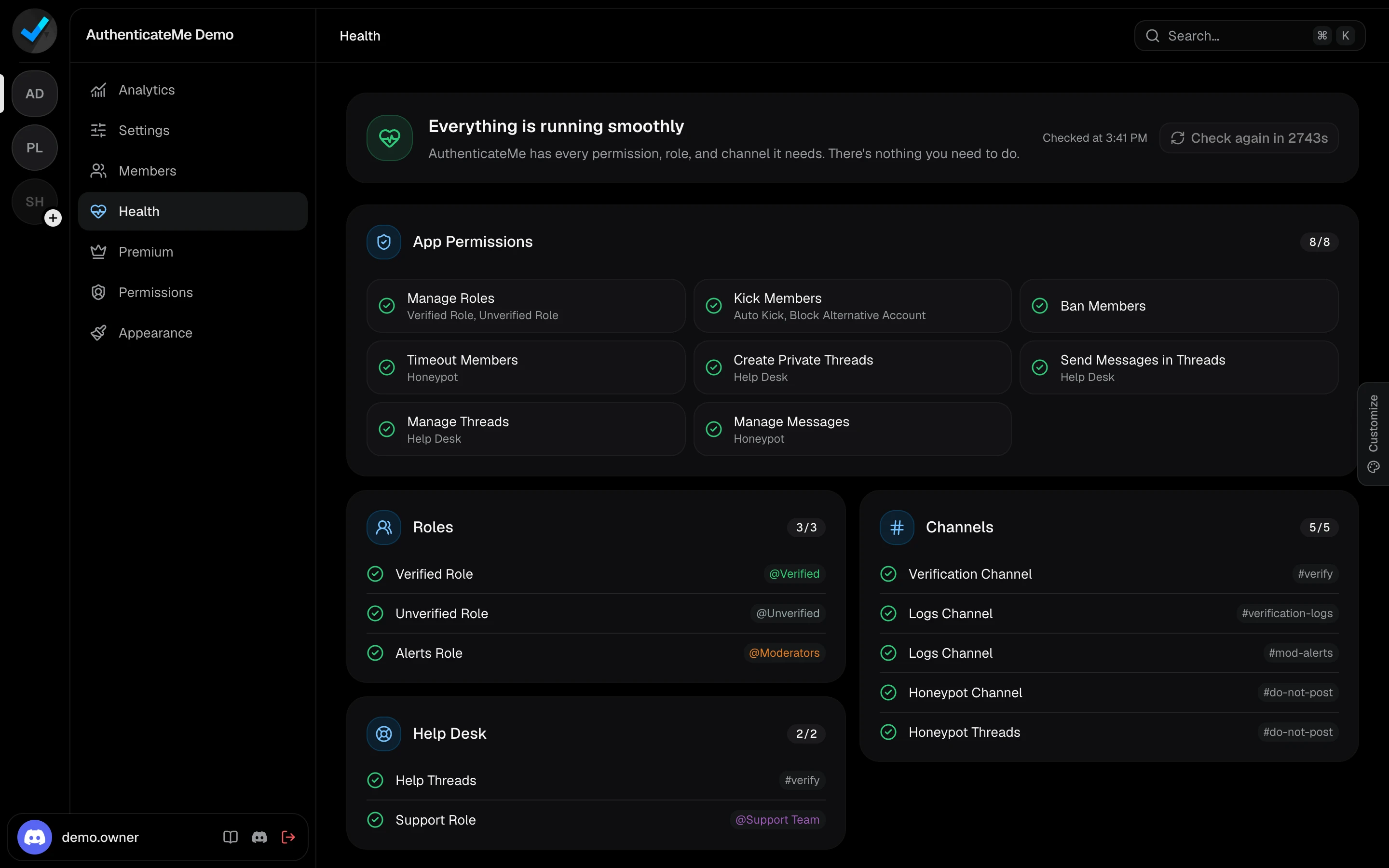
Task: Open Premium in the sidebar
Action: [192, 252]
